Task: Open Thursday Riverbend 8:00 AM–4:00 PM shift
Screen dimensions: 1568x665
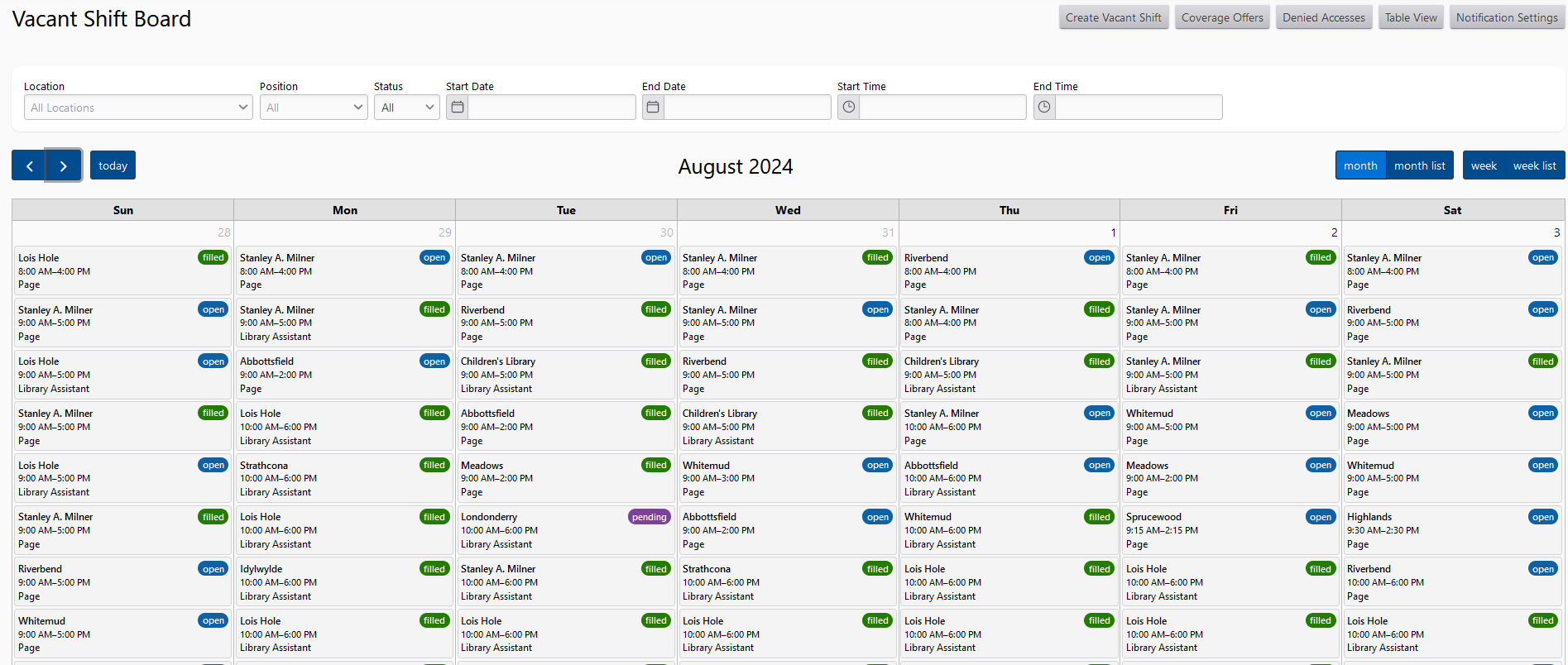Action: pos(1009,270)
